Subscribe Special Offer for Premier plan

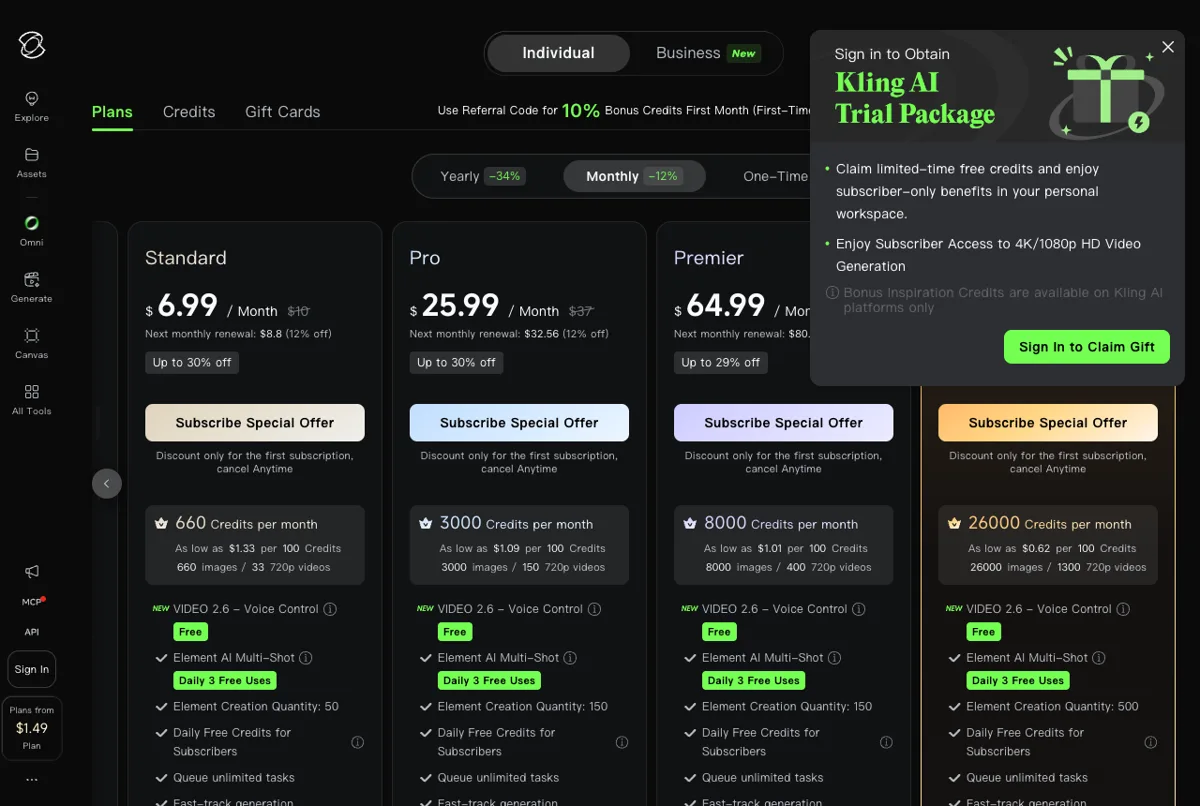[783, 423]
